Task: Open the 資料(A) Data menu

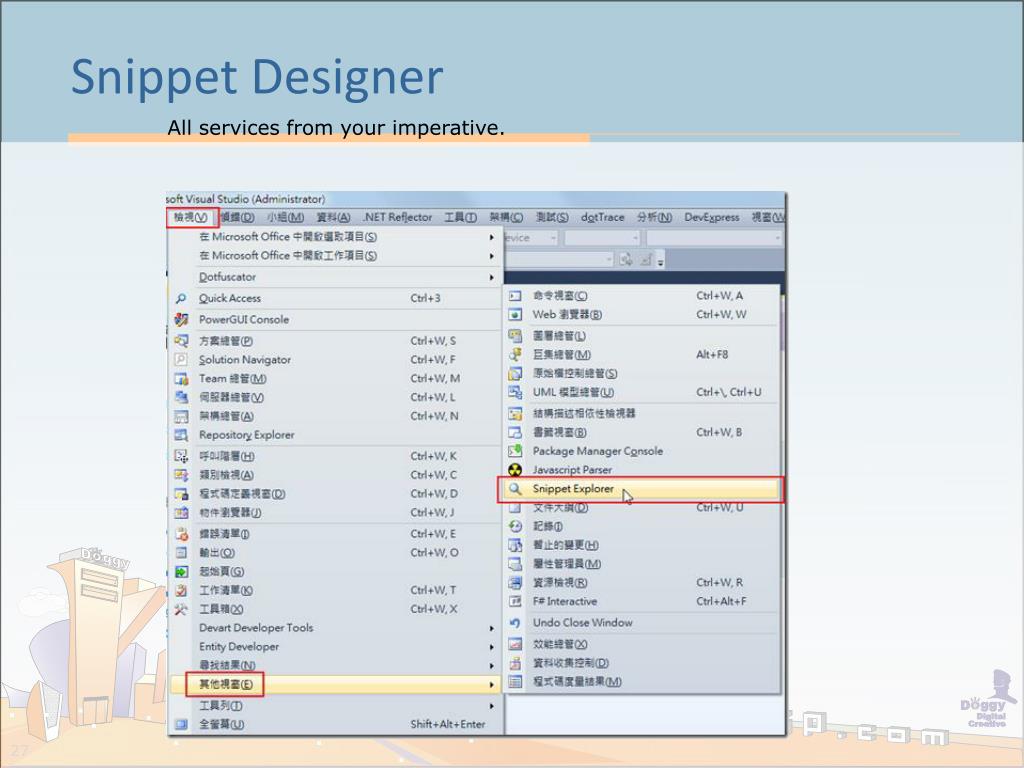Action: [334, 217]
